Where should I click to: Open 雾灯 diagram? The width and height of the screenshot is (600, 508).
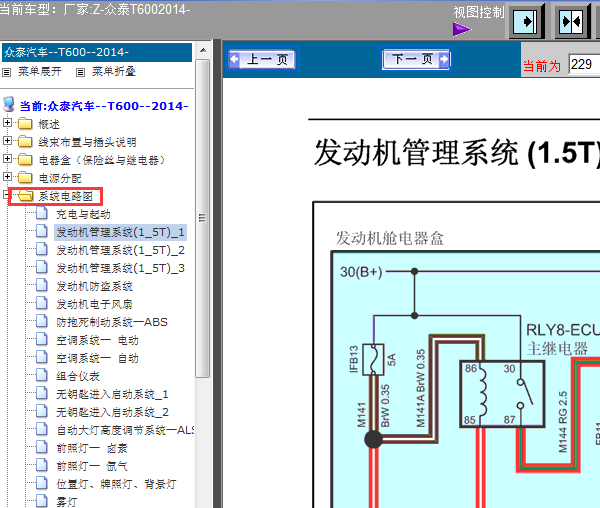[x=67, y=502]
